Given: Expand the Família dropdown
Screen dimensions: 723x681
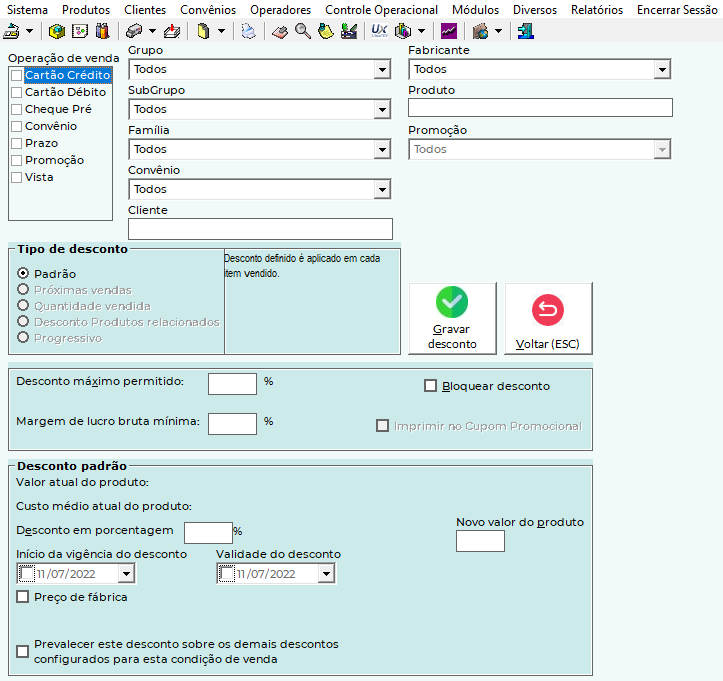Looking at the screenshot, I should 382,150.
